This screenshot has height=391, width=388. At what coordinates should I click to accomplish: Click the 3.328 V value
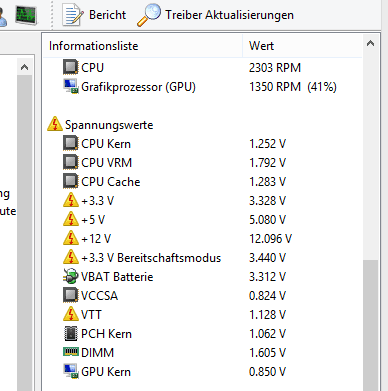267,201
